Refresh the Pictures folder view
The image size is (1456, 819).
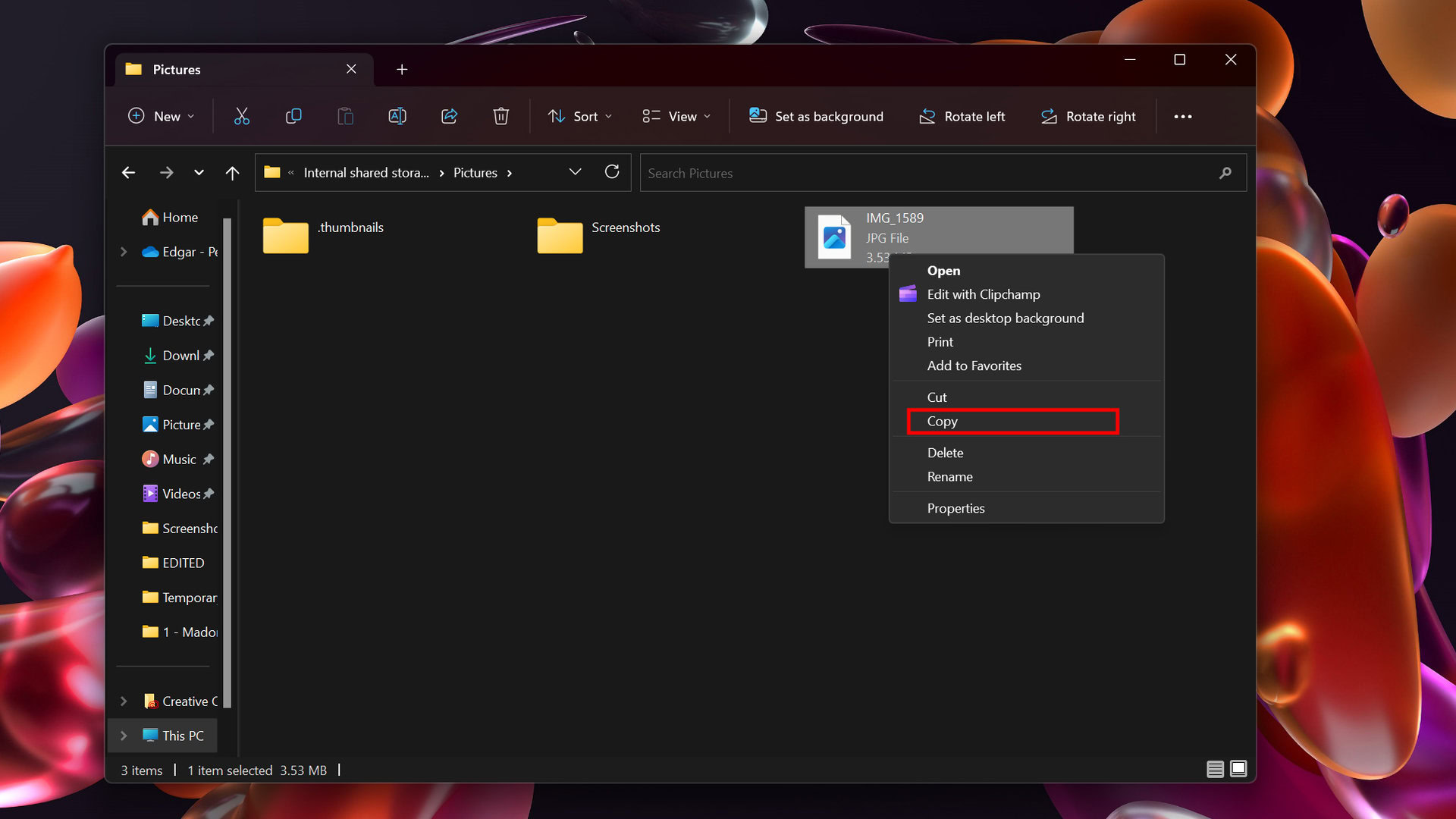click(612, 172)
